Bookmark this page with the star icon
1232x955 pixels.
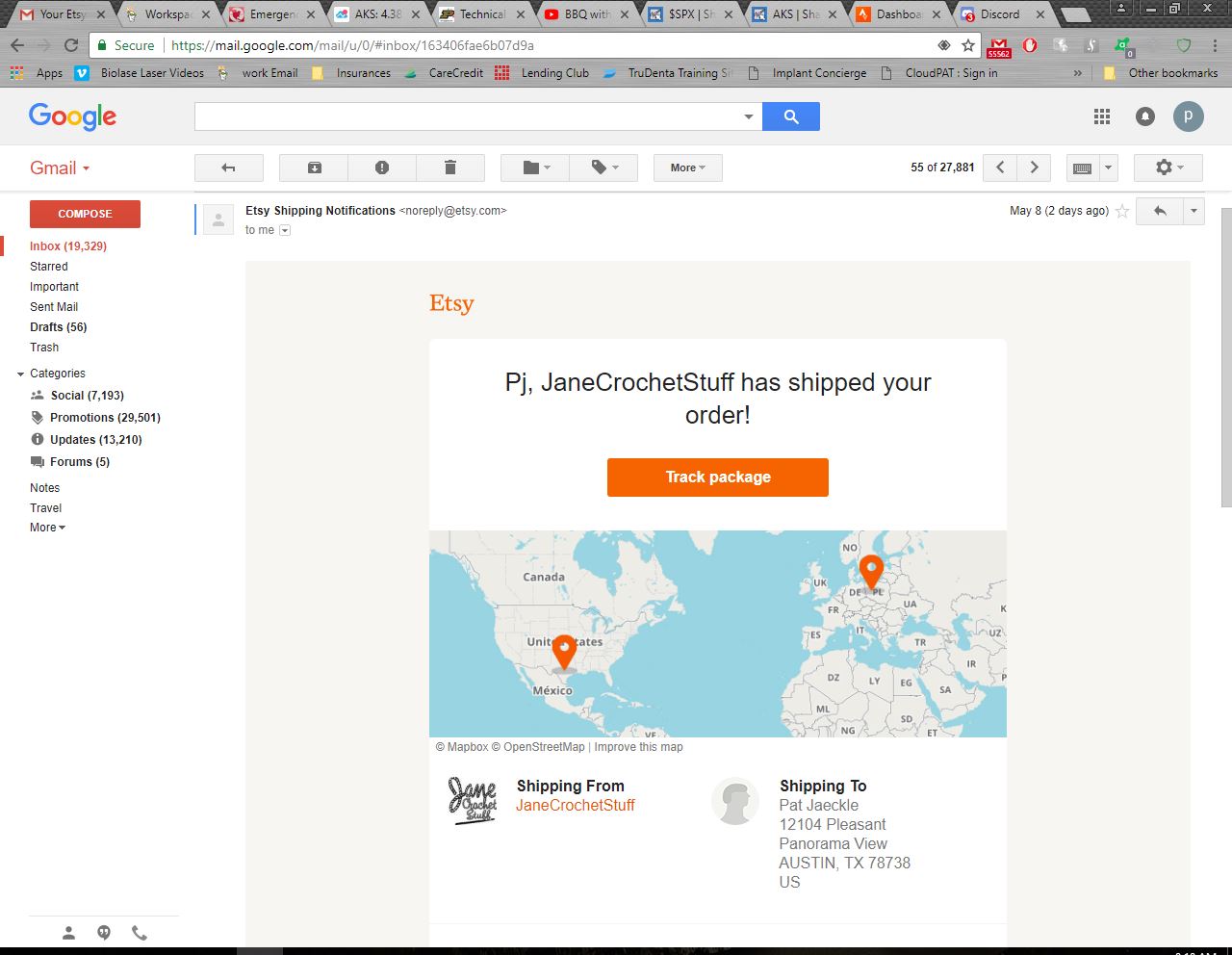[968, 45]
